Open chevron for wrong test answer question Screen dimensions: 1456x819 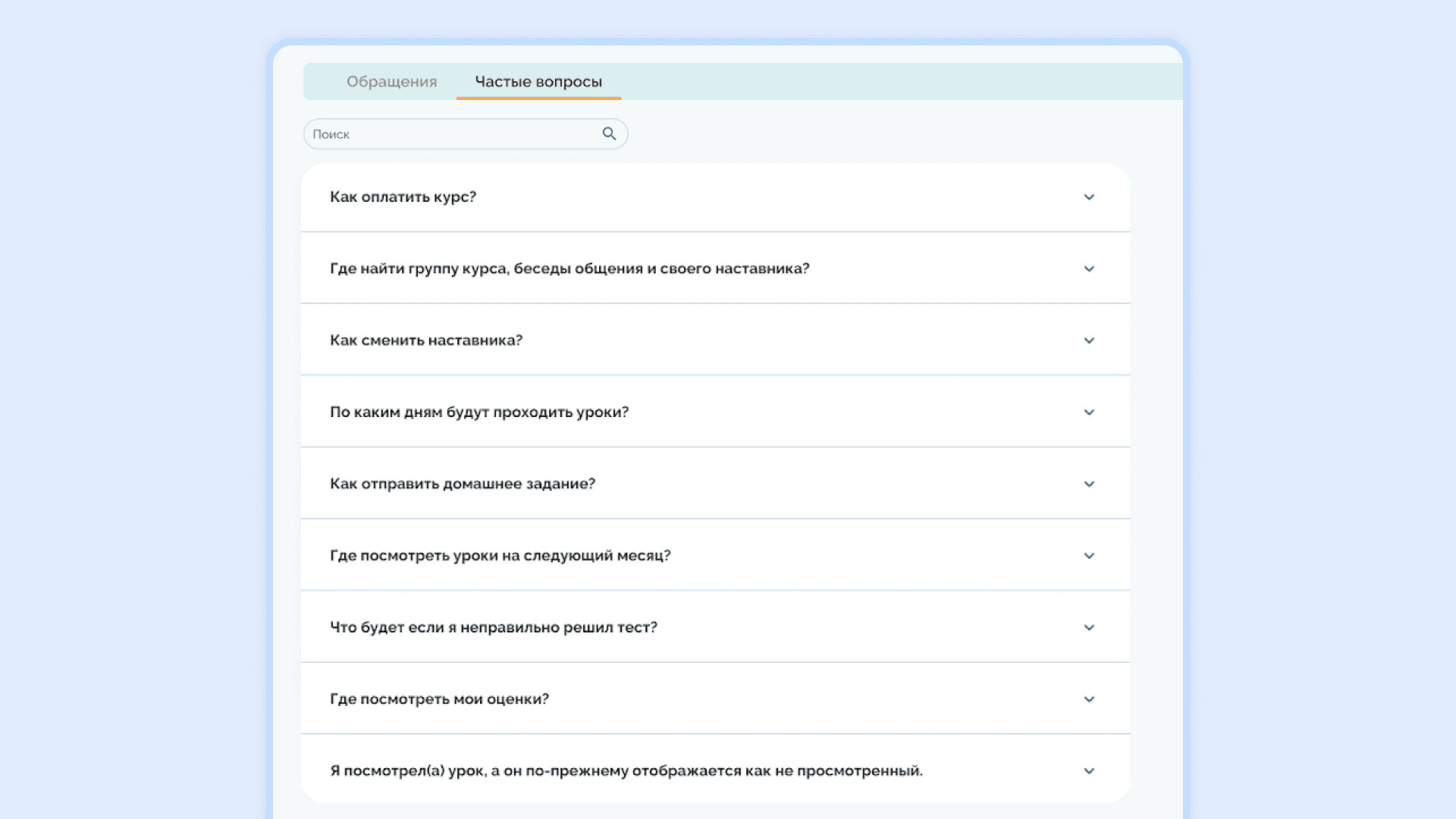pyautogui.click(x=1089, y=628)
